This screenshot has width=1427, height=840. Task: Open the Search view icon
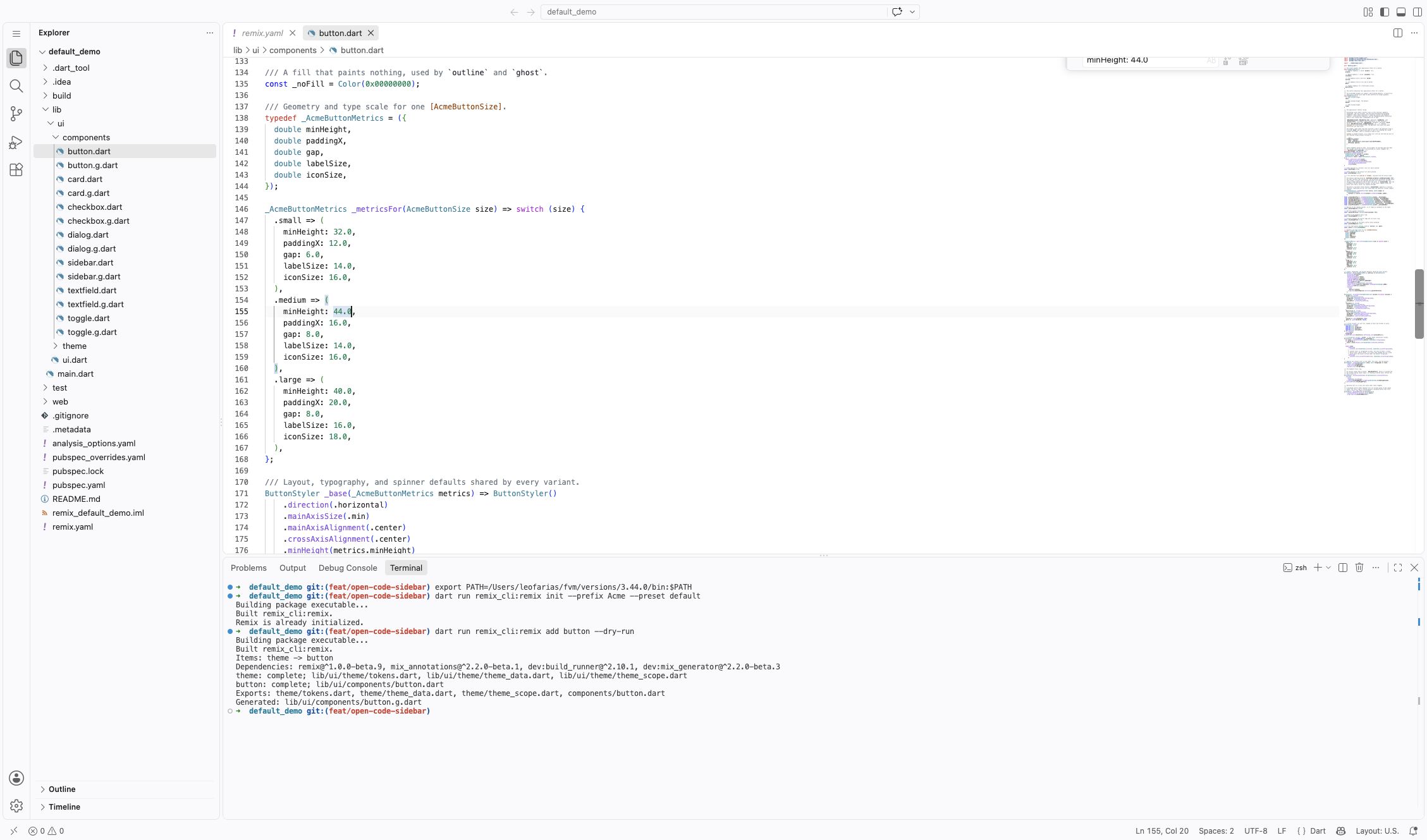[16, 86]
